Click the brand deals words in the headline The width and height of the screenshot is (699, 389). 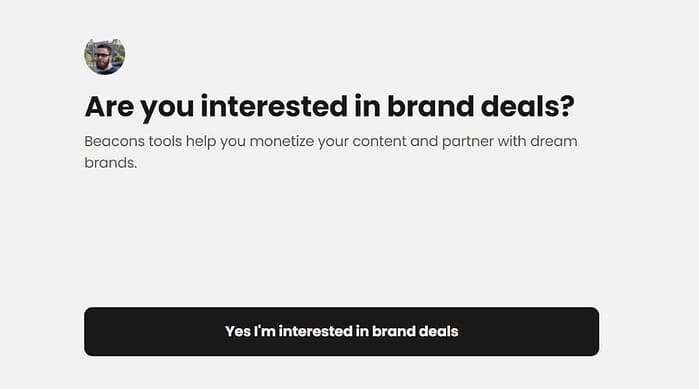481,106
